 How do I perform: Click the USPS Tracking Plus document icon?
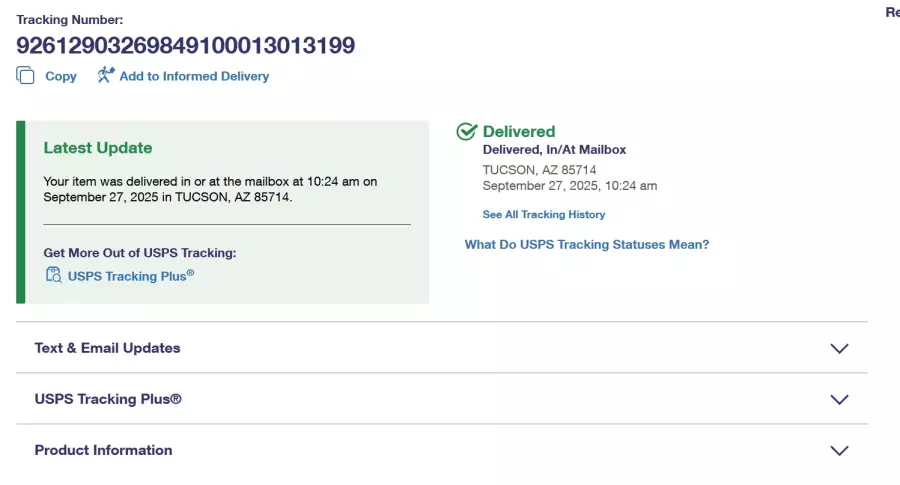54,275
